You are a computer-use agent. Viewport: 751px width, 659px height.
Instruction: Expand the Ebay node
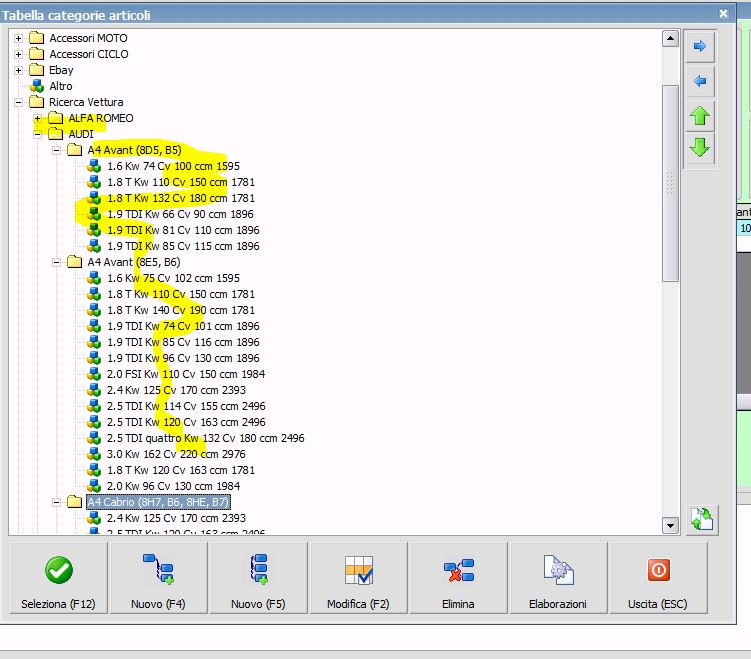point(18,70)
